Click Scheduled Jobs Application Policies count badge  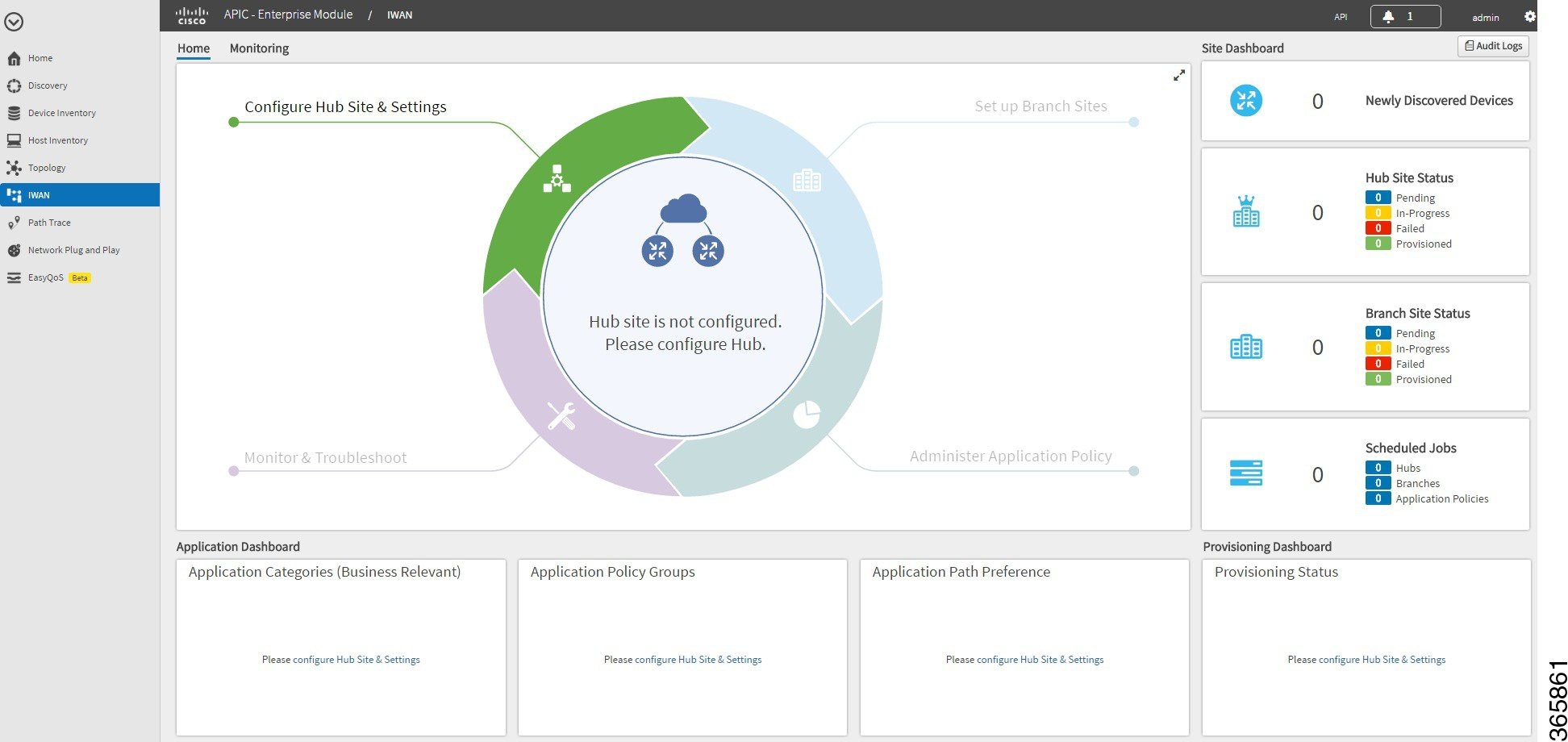point(1378,498)
